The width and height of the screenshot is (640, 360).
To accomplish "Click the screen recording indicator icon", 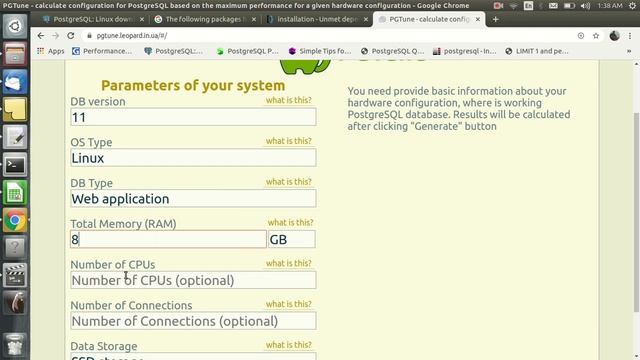I will 498,5.
